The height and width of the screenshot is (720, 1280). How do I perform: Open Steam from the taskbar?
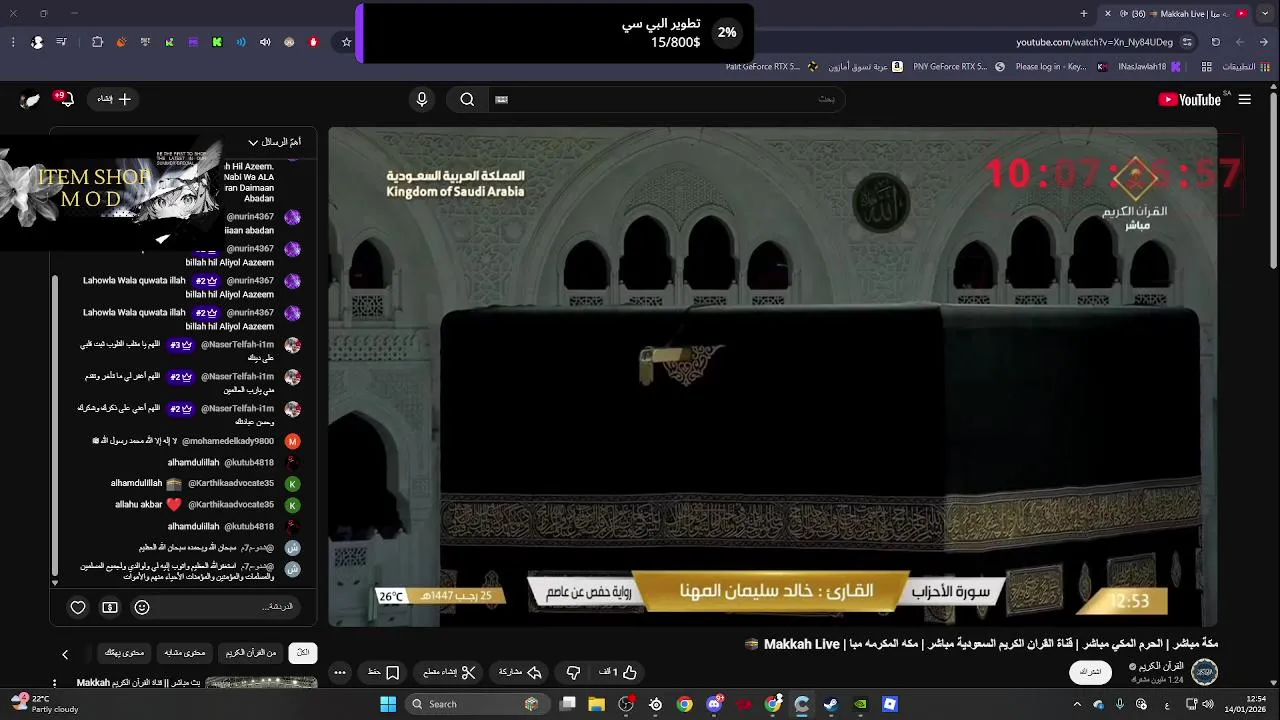[831, 704]
